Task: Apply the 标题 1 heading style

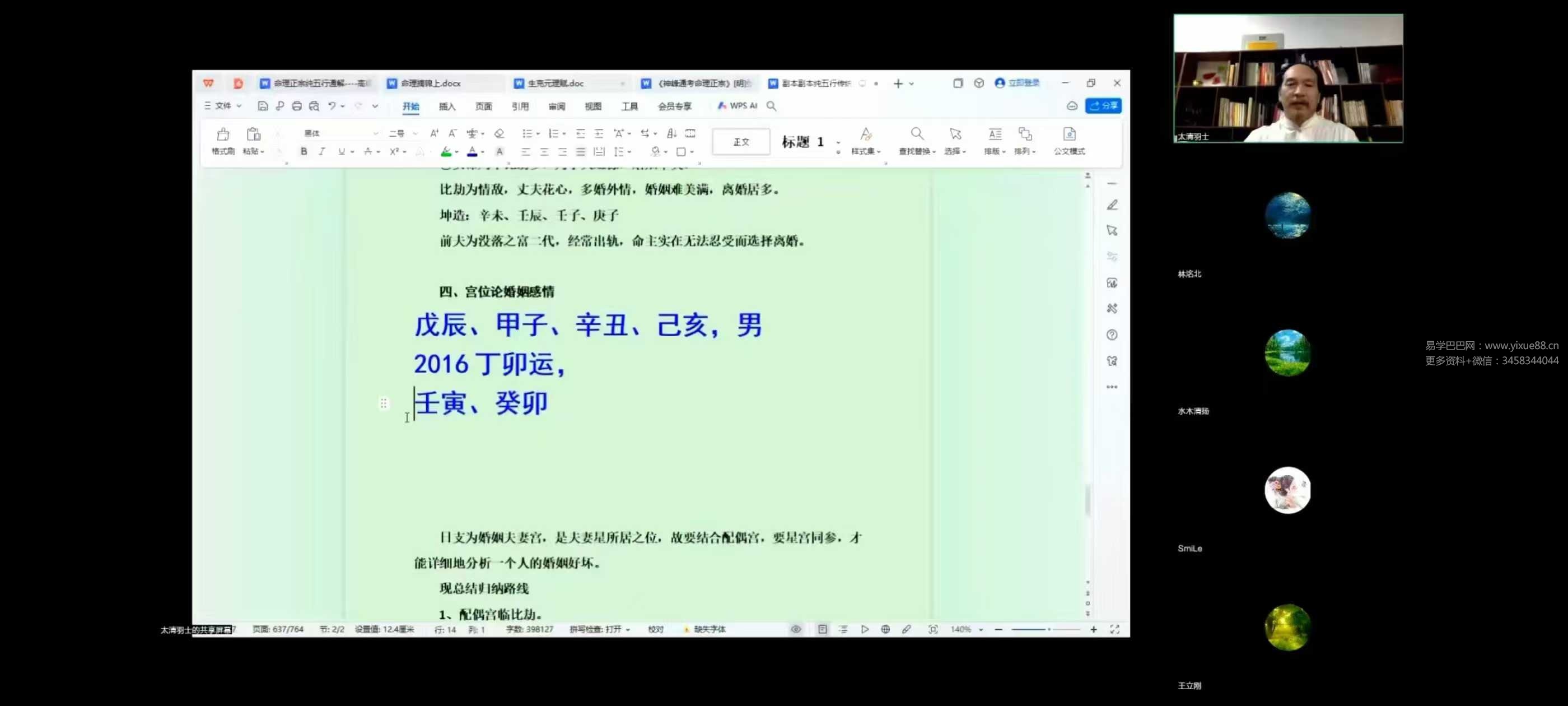Action: (x=802, y=142)
